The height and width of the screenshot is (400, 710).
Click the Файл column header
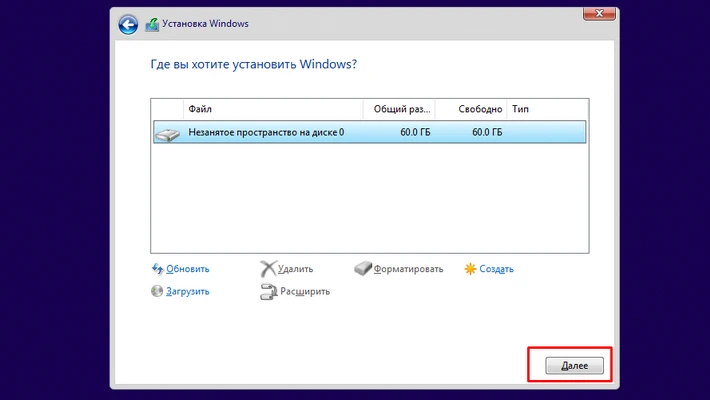point(273,109)
